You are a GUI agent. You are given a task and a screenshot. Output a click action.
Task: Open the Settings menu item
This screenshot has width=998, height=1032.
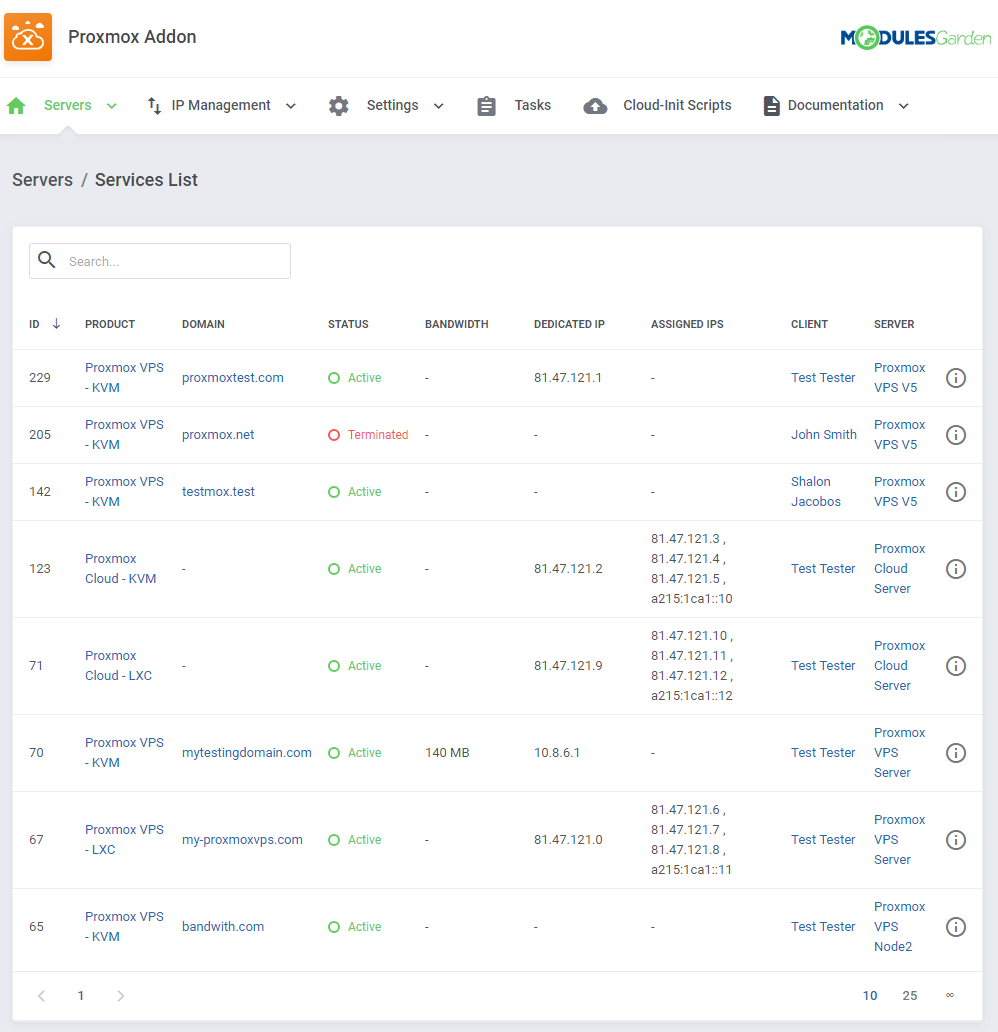pos(392,105)
